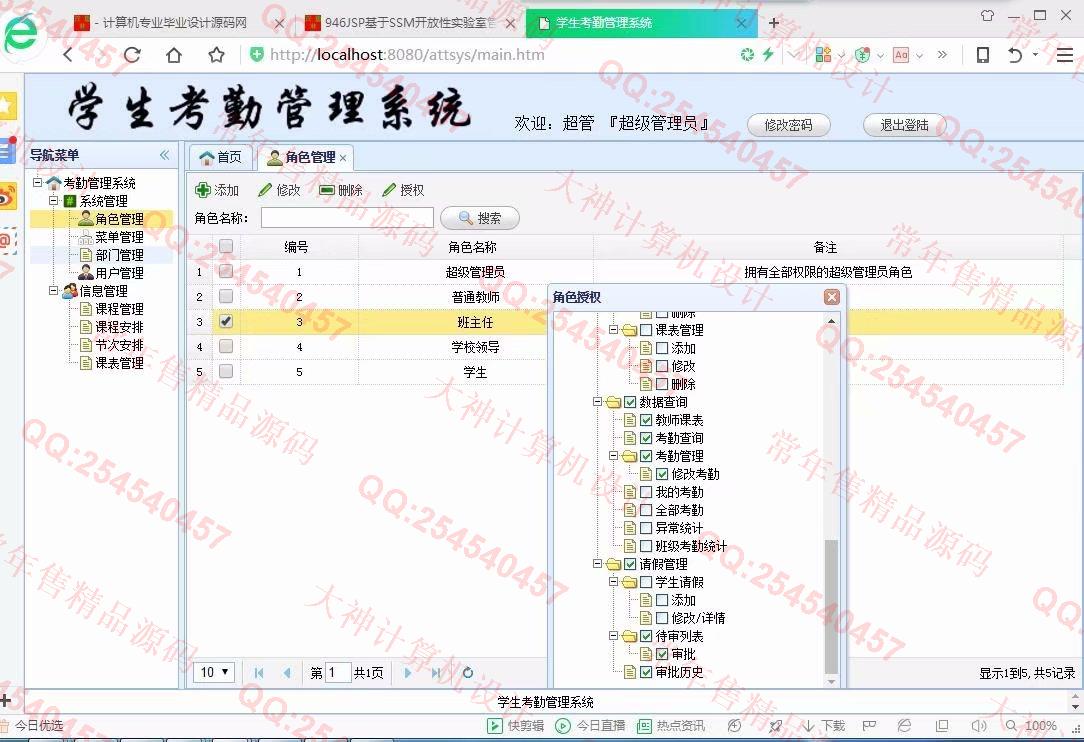Click the 删除 delete icon in toolbar
Image resolution: width=1084 pixels, height=742 pixels.
click(x=327, y=190)
